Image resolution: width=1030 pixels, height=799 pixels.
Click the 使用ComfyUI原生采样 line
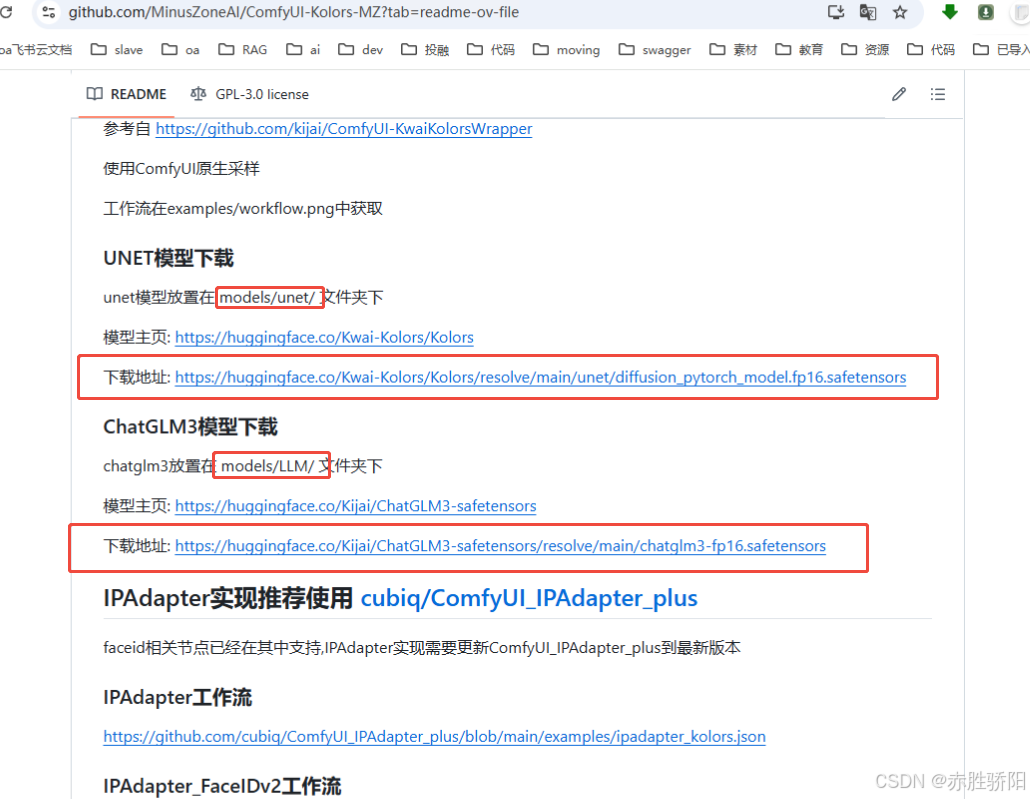181,169
